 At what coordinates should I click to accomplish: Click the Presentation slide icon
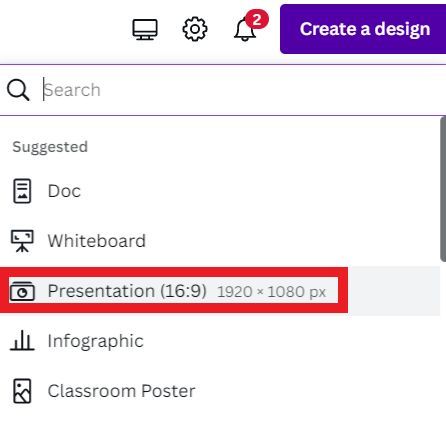[x=22, y=291]
